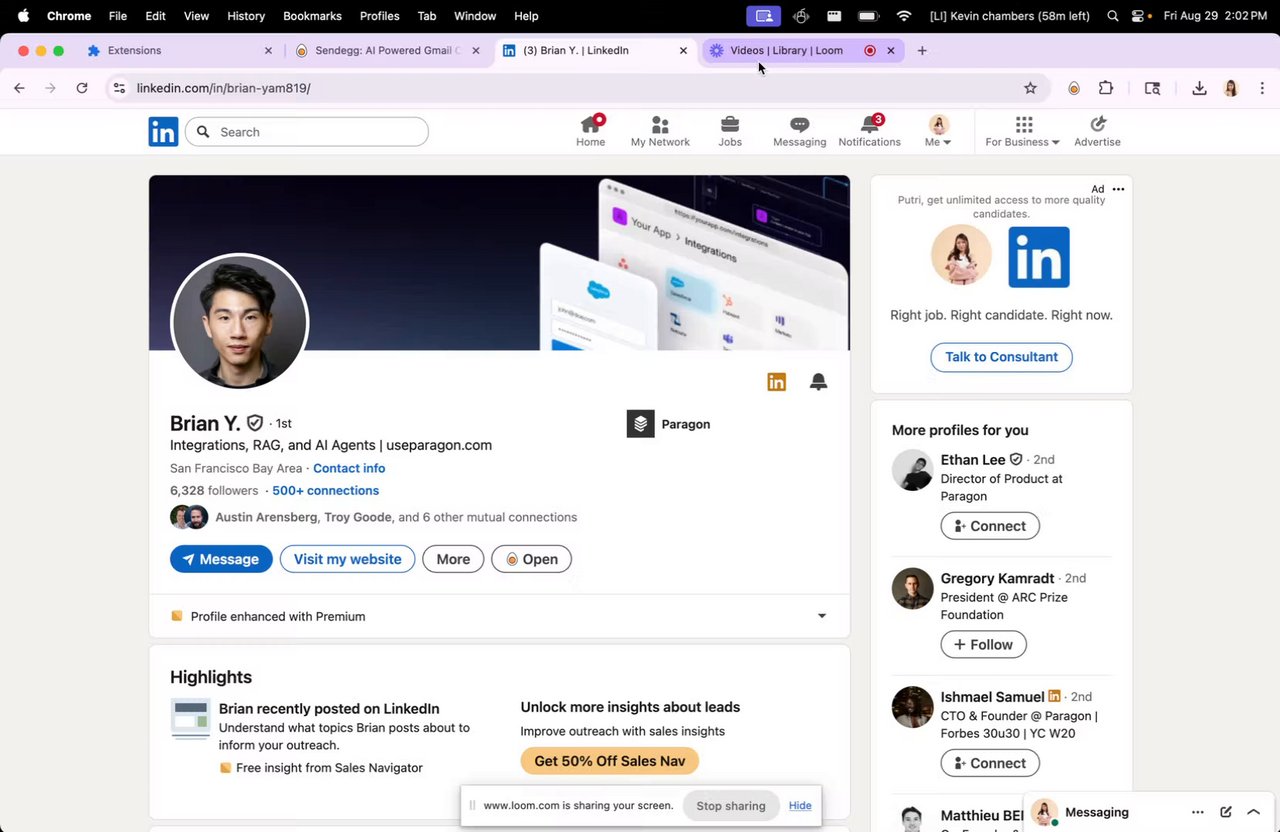
Task: Open mutual connections link with Austin Arensberg
Action: 396,517
